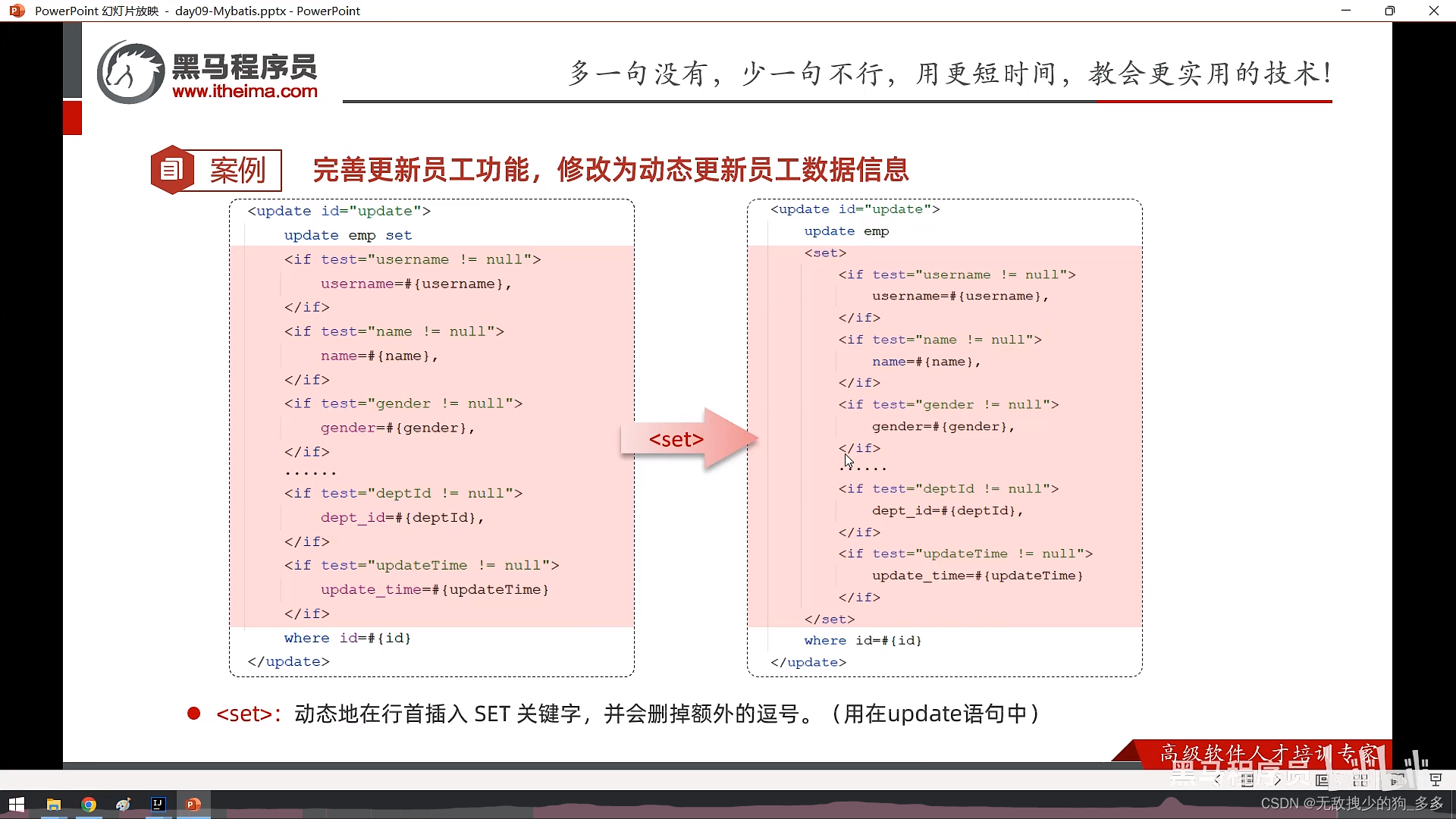
Task: Open the slide navigation menu icon
Action: point(1247,780)
